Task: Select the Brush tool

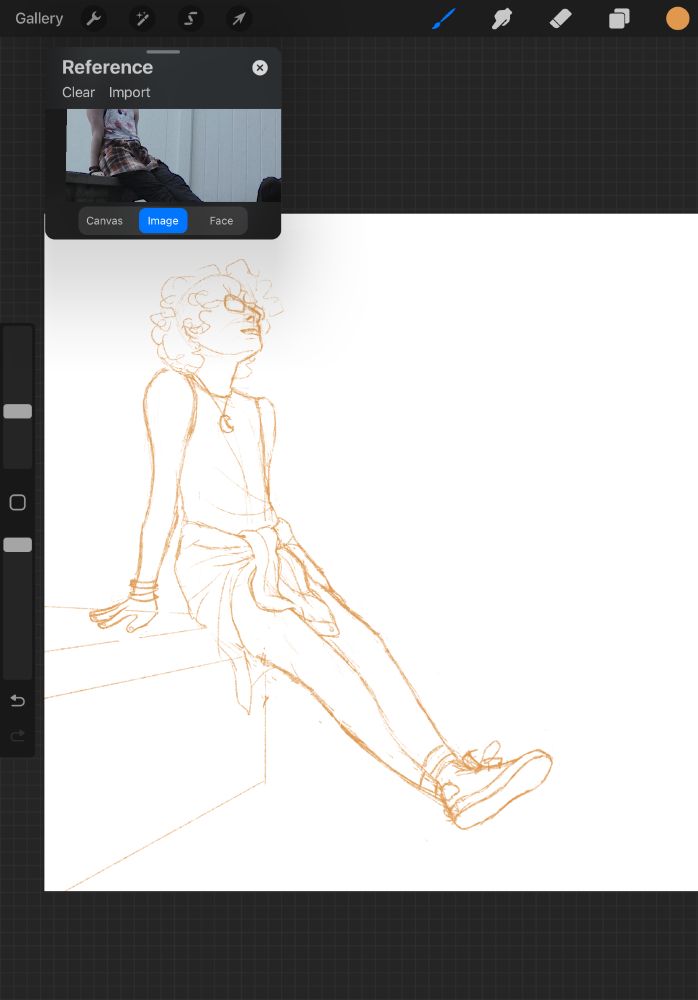Action: (x=443, y=18)
